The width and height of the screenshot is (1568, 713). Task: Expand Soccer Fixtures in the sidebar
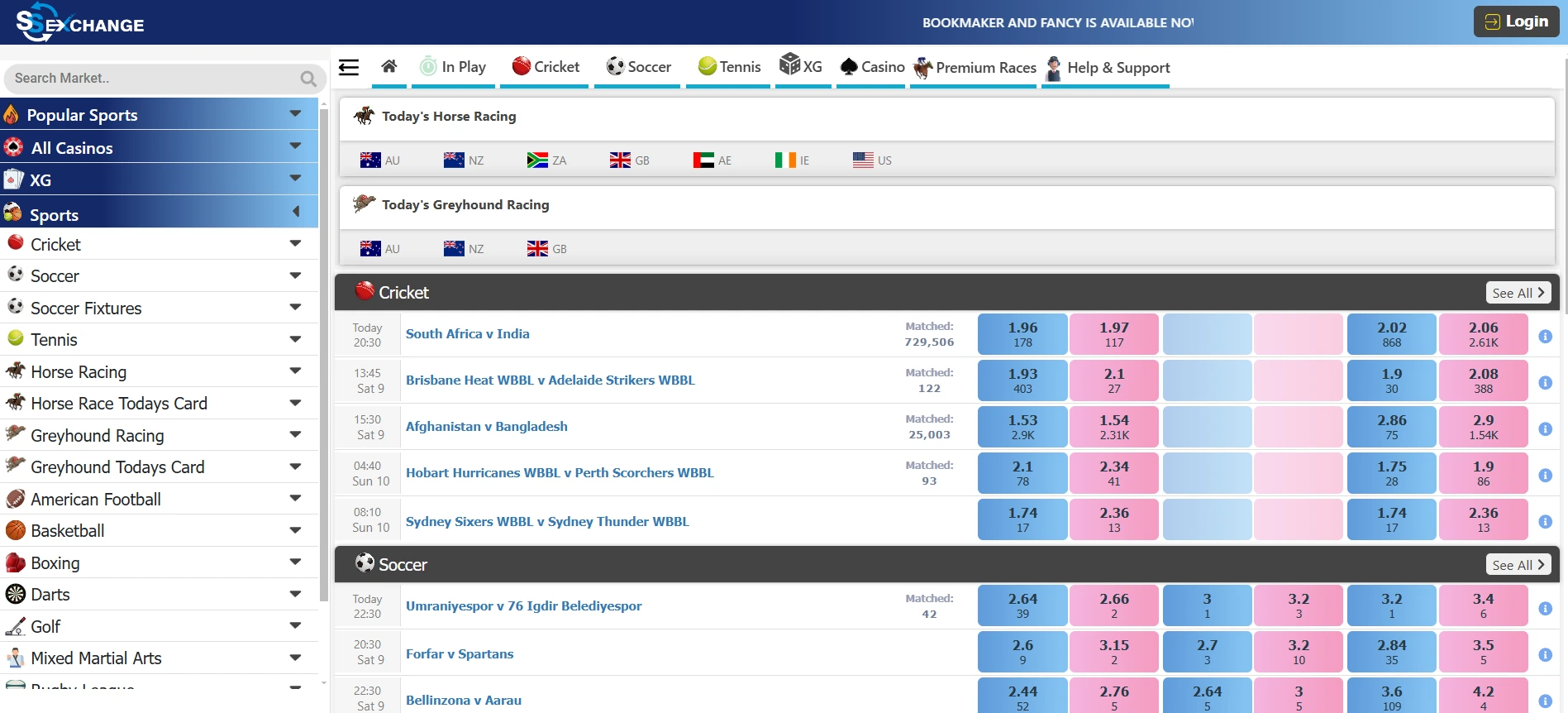[159, 308]
